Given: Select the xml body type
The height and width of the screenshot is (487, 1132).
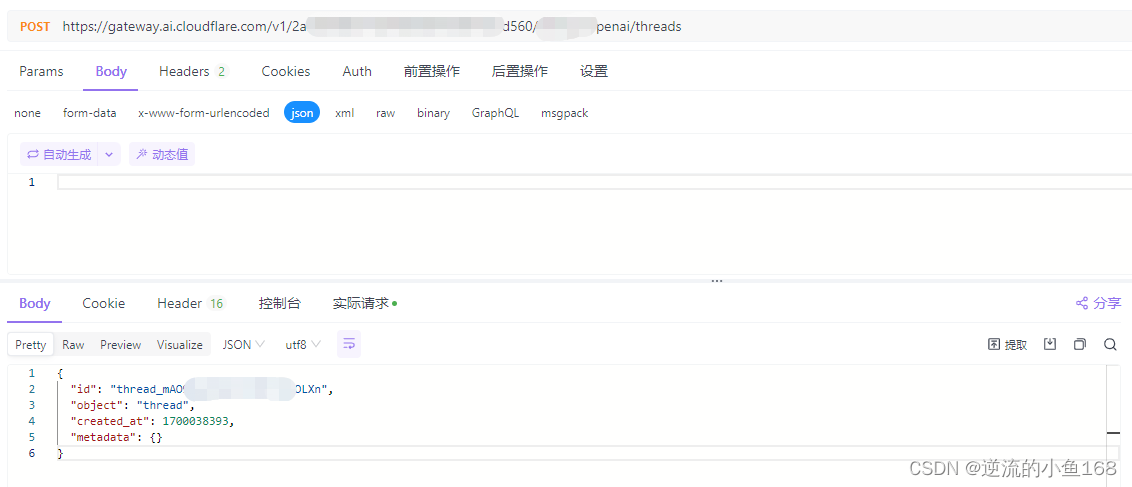Looking at the screenshot, I should (x=344, y=113).
